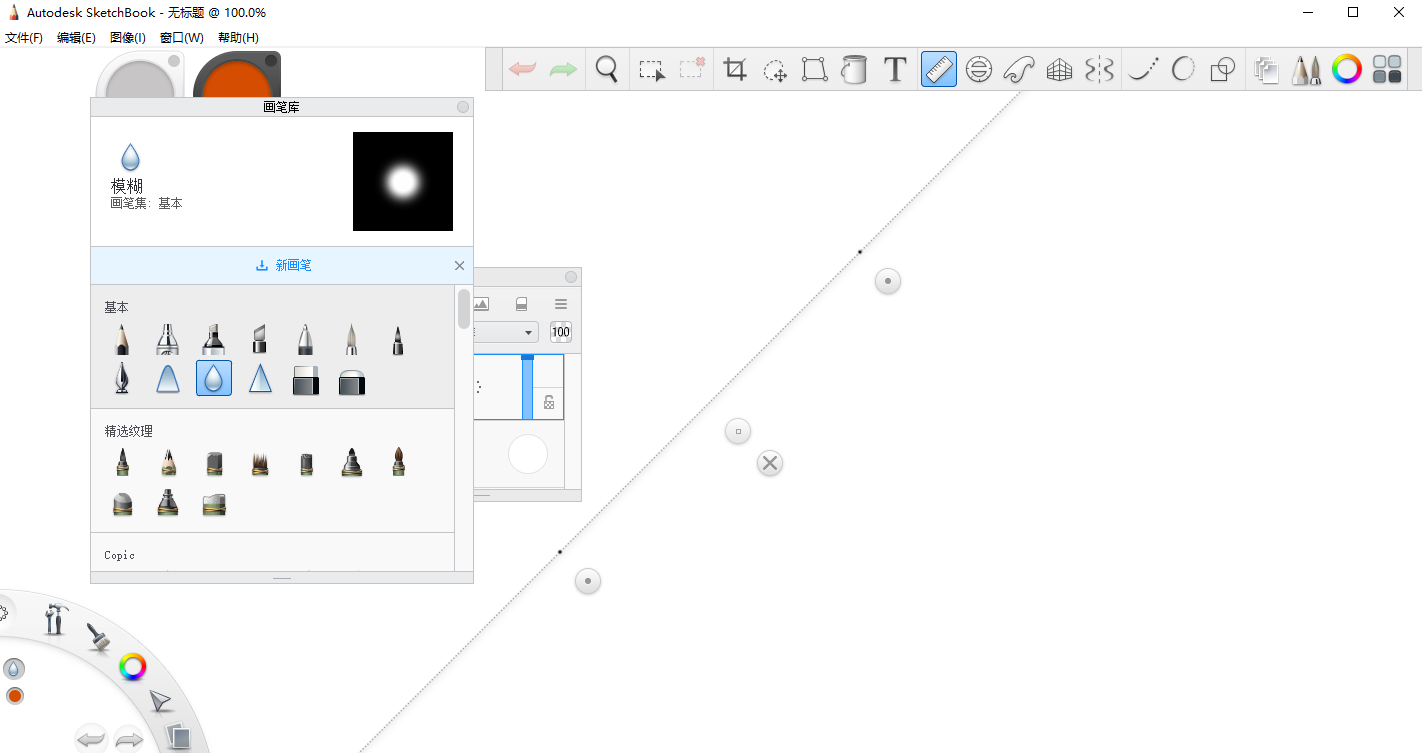Screen dimensions: 1422x753
Task: Choose the Pencil brush in 基本 set
Action: pos(121,340)
